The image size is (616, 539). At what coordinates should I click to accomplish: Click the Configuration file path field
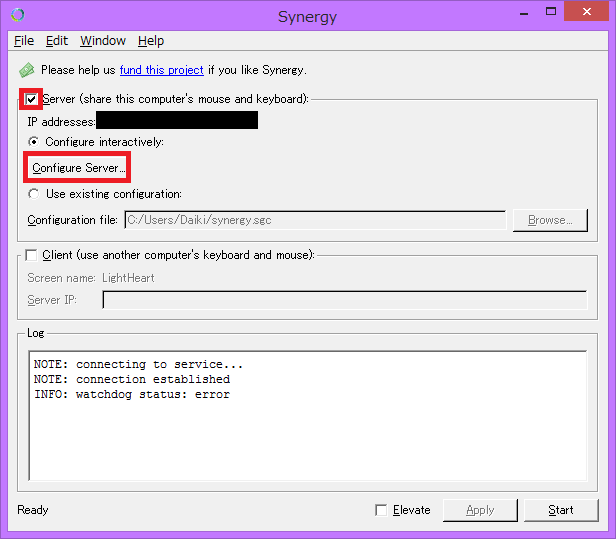[315, 220]
